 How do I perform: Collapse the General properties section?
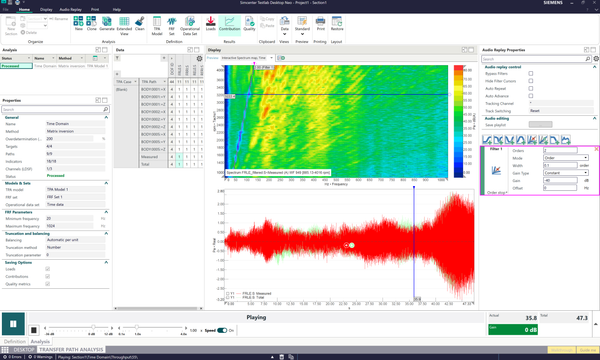[106, 117]
